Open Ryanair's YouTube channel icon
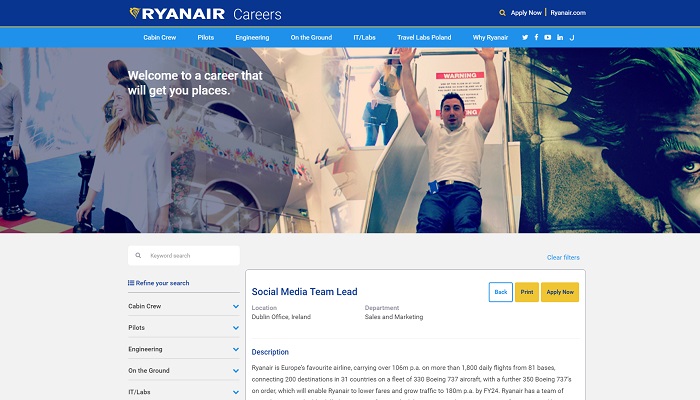 tap(548, 37)
